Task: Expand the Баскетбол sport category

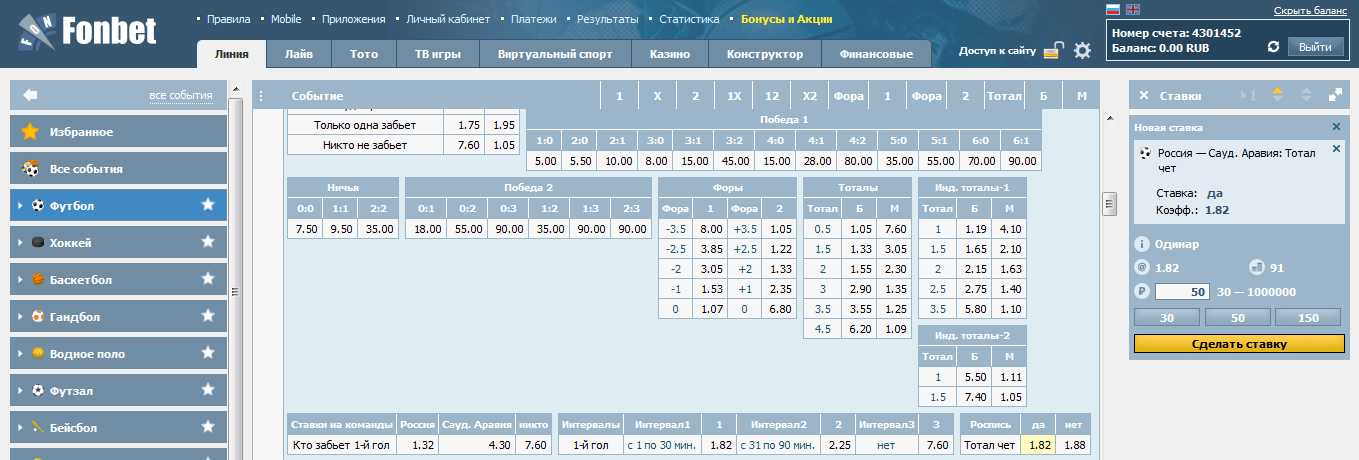Action: tap(19, 280)
